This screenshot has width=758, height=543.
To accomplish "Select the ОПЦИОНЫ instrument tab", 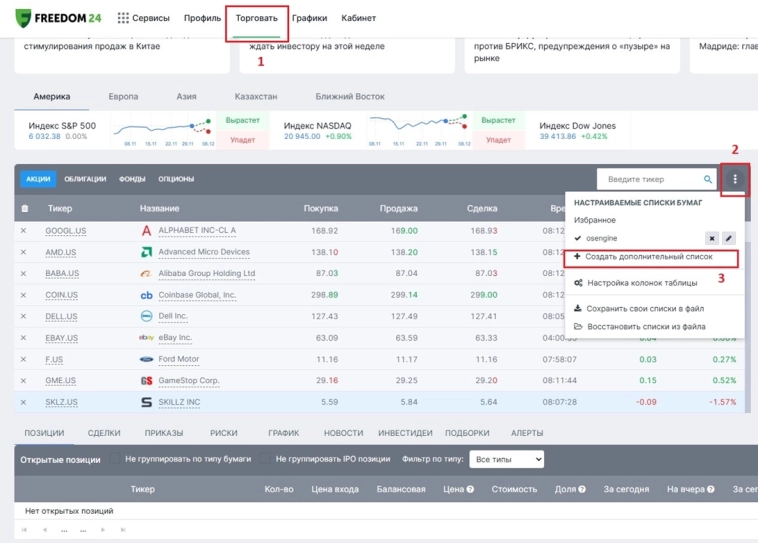I will click(176, 179).
